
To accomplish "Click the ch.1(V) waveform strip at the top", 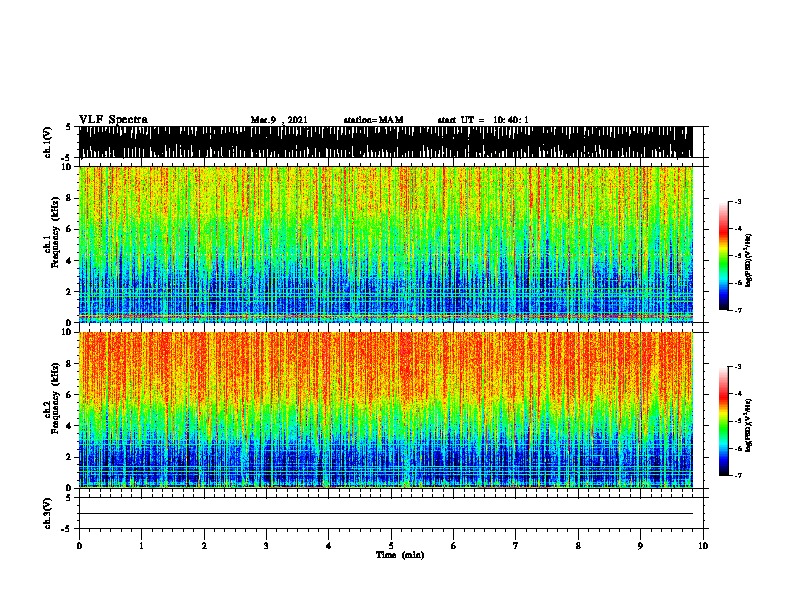I will click(385, 142).
